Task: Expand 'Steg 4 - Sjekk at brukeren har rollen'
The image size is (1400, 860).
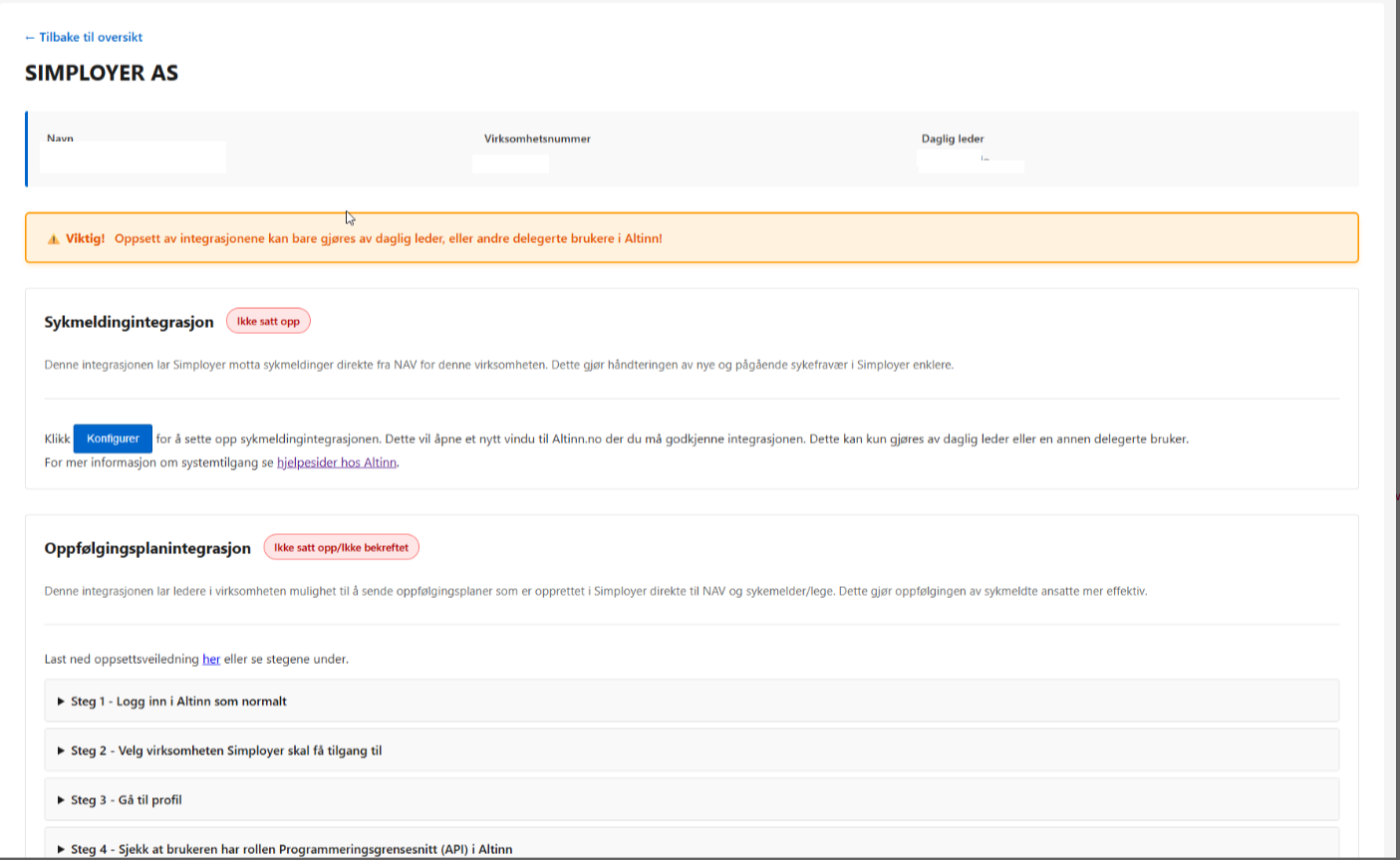Action: pyautogui.click(x=692, y=843)
